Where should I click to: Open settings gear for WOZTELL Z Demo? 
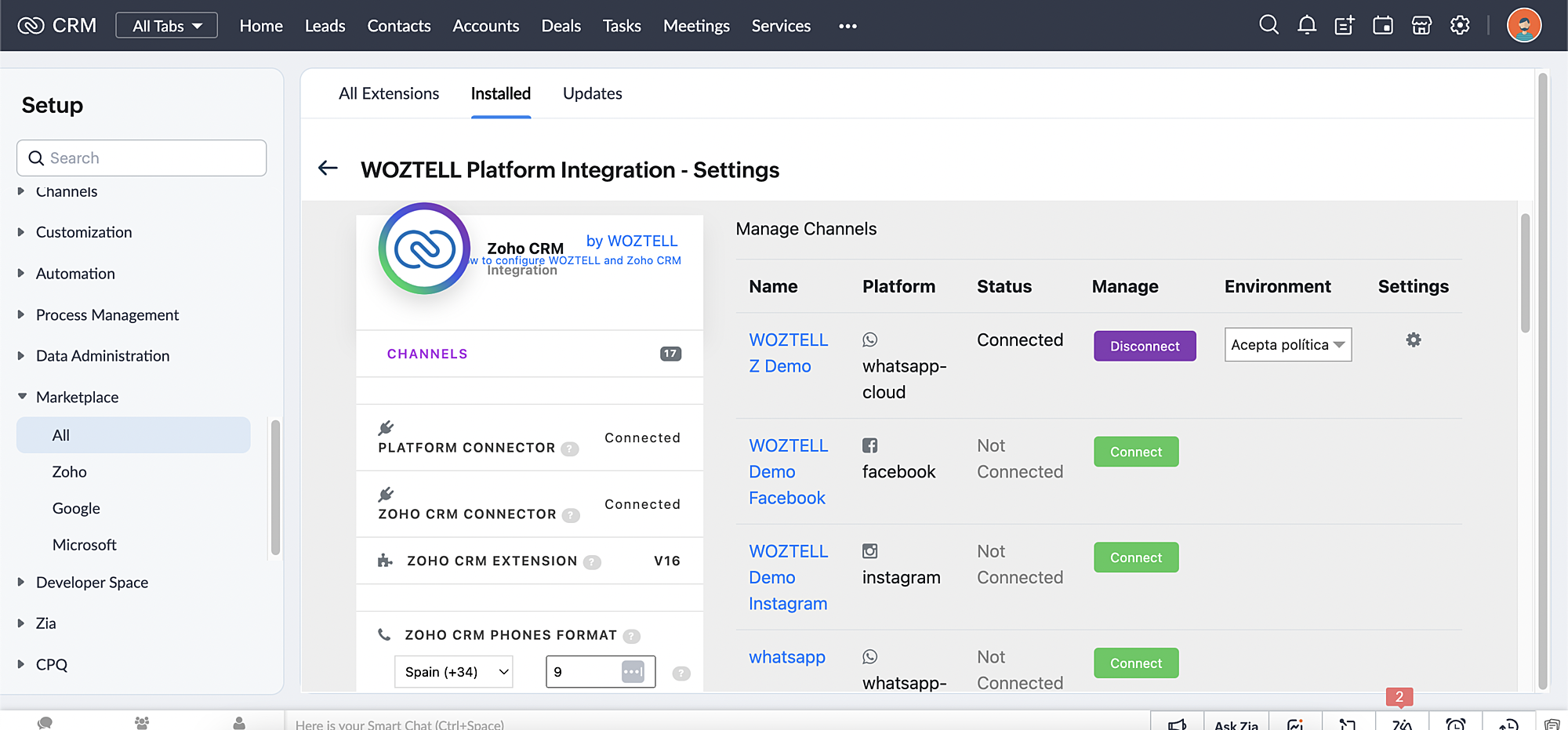click(x=1414, y=340)
